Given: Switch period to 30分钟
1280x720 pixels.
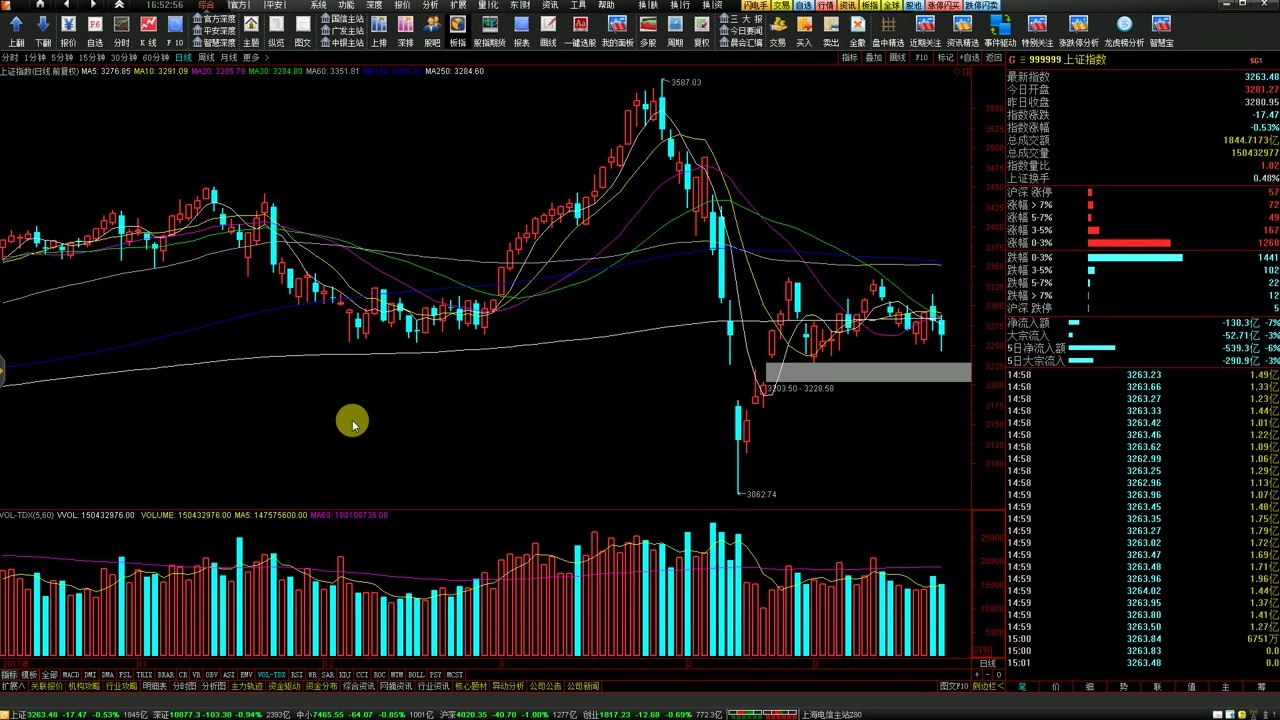Looking at the screenshot, I should [124, 58].
